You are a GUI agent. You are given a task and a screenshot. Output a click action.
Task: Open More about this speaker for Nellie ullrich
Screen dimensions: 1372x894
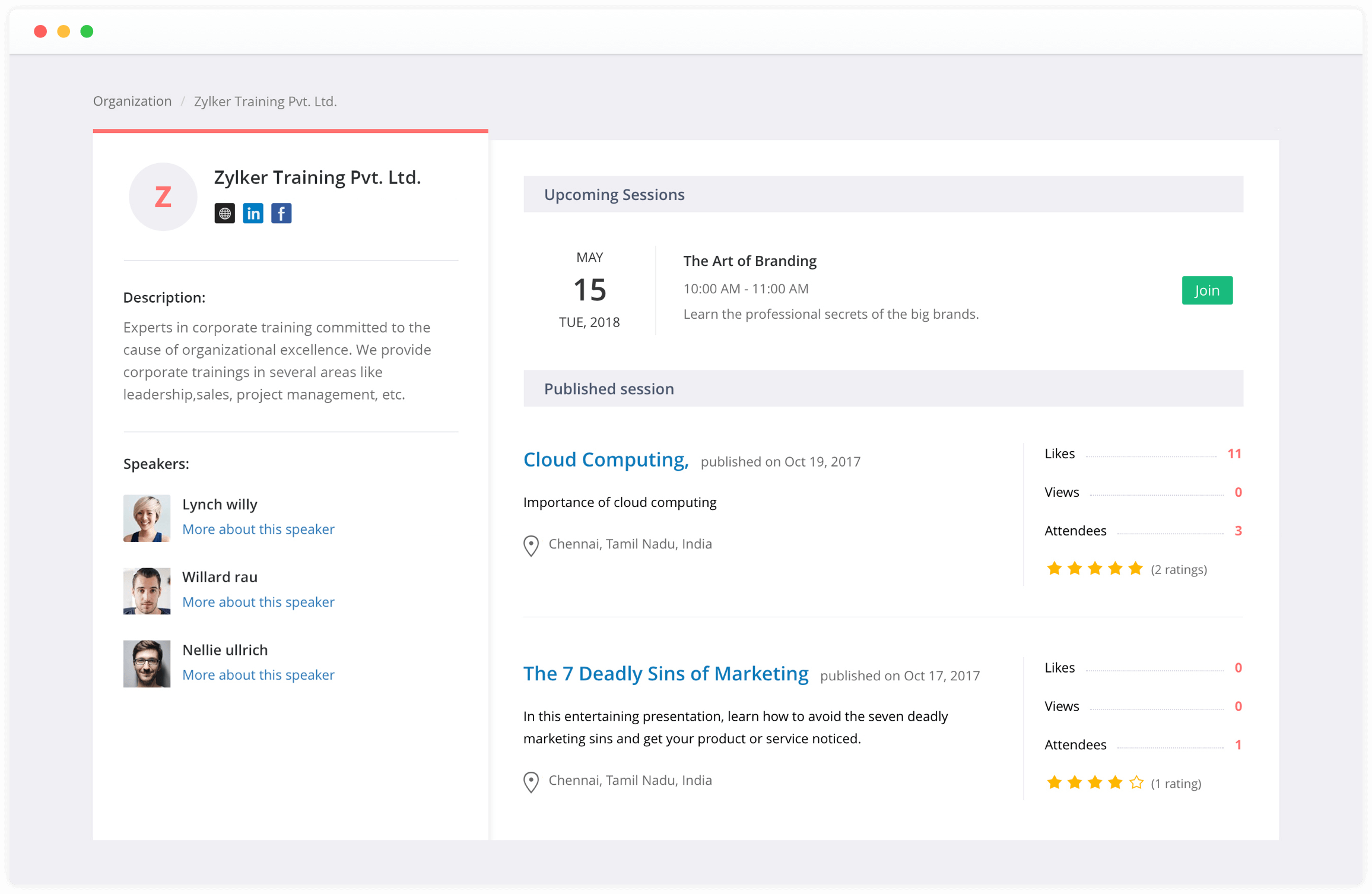pos(258,675)
